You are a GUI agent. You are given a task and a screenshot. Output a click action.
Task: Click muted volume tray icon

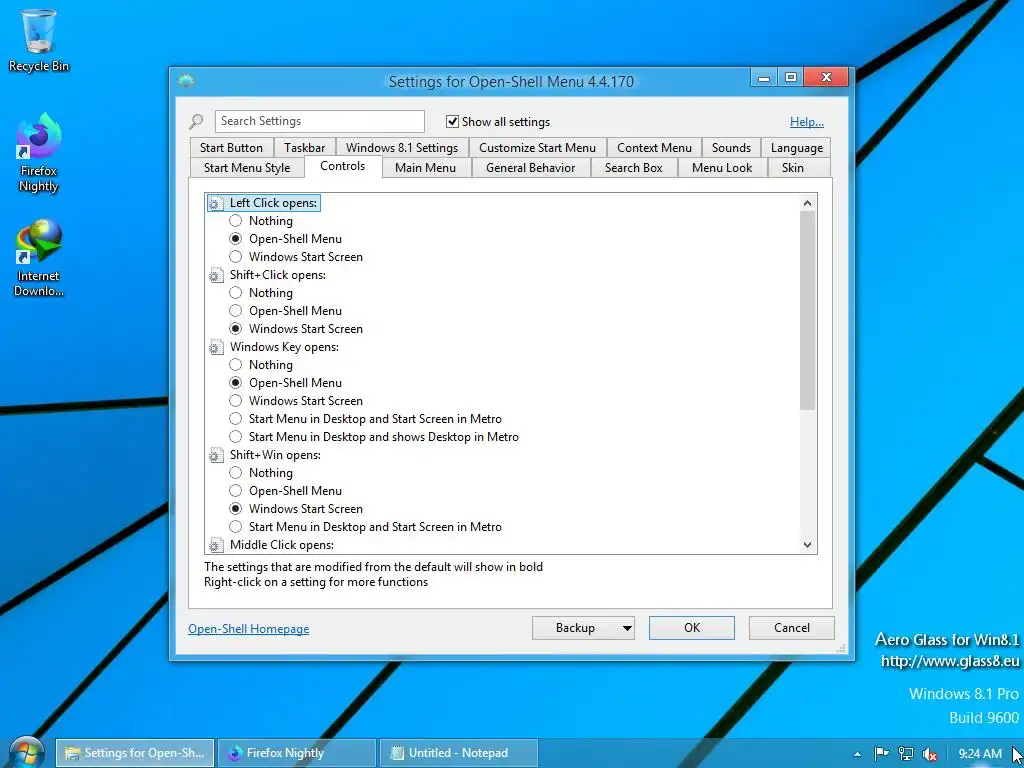929,753
